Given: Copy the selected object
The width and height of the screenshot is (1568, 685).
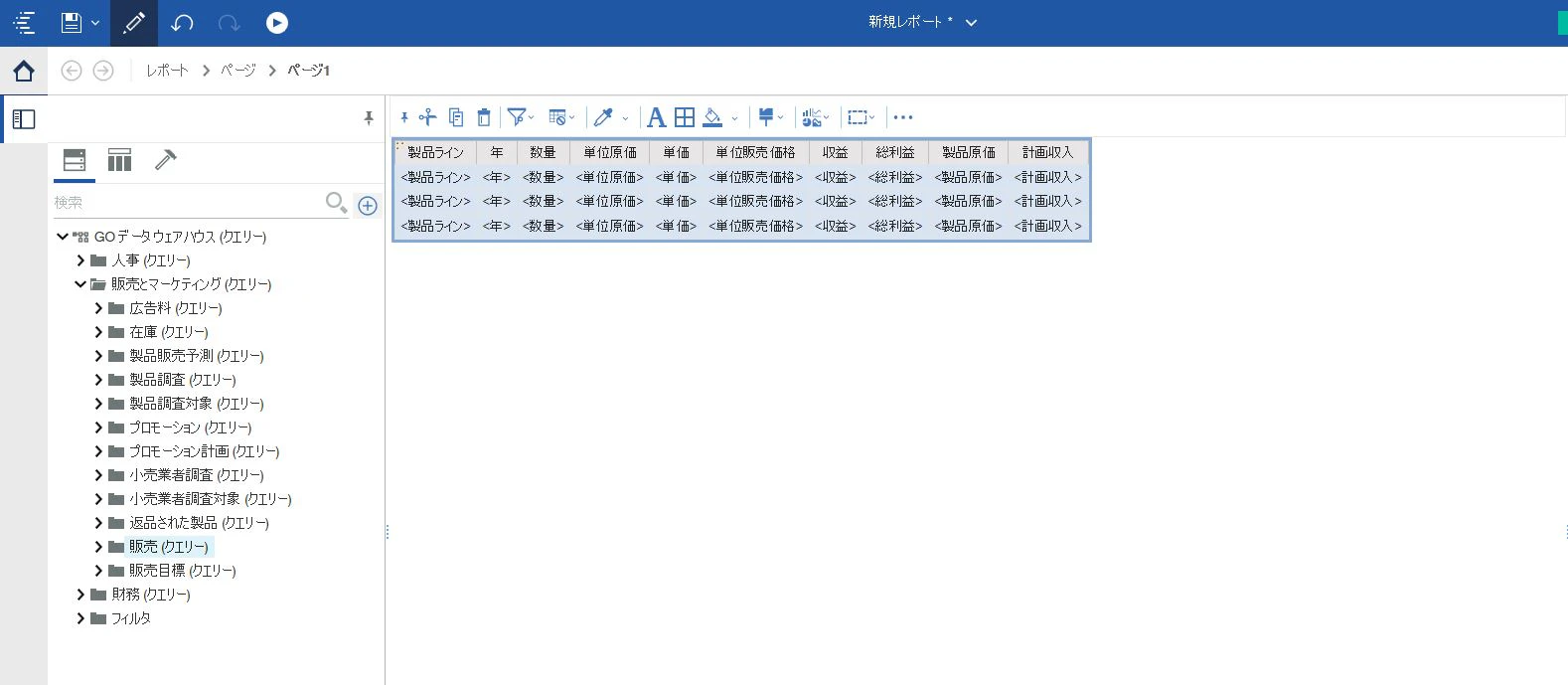Looking at the screenshot, I should [x=456, y=117].
